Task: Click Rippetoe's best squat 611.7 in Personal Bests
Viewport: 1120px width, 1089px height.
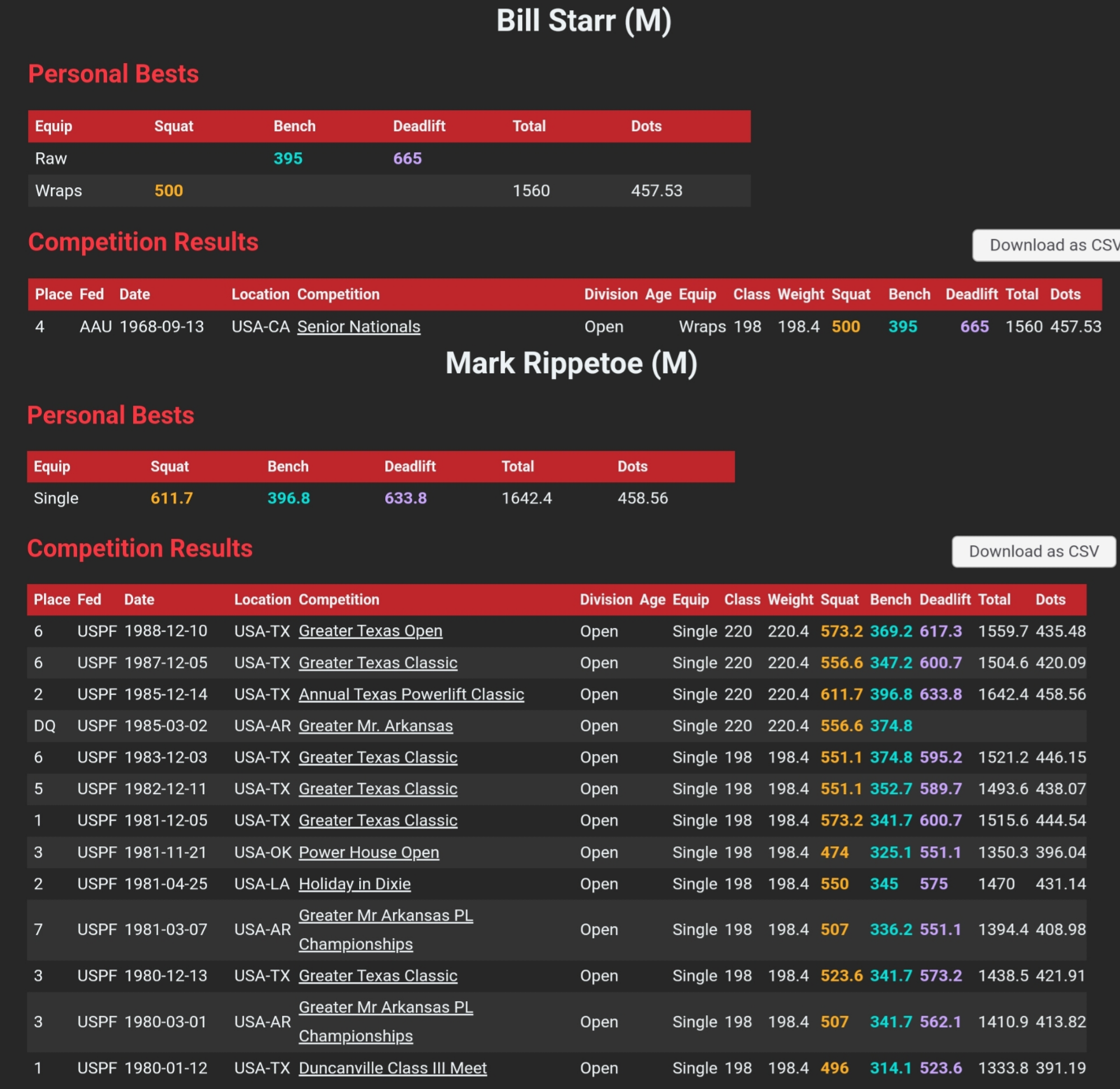Action: tap(171, 498)
